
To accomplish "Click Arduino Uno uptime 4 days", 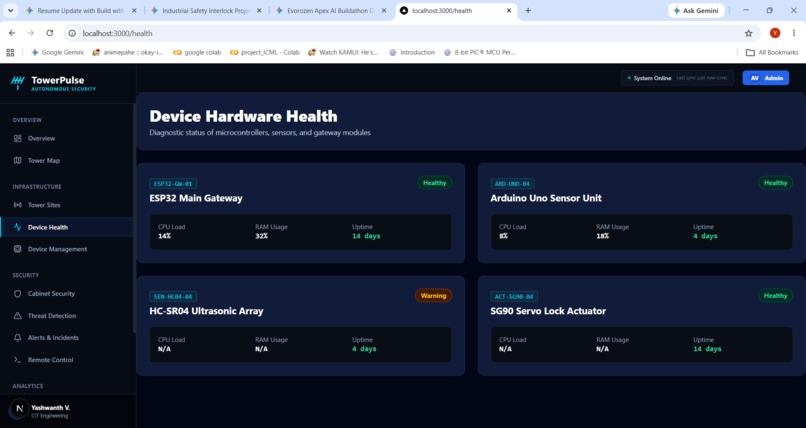I will (705, 236).
